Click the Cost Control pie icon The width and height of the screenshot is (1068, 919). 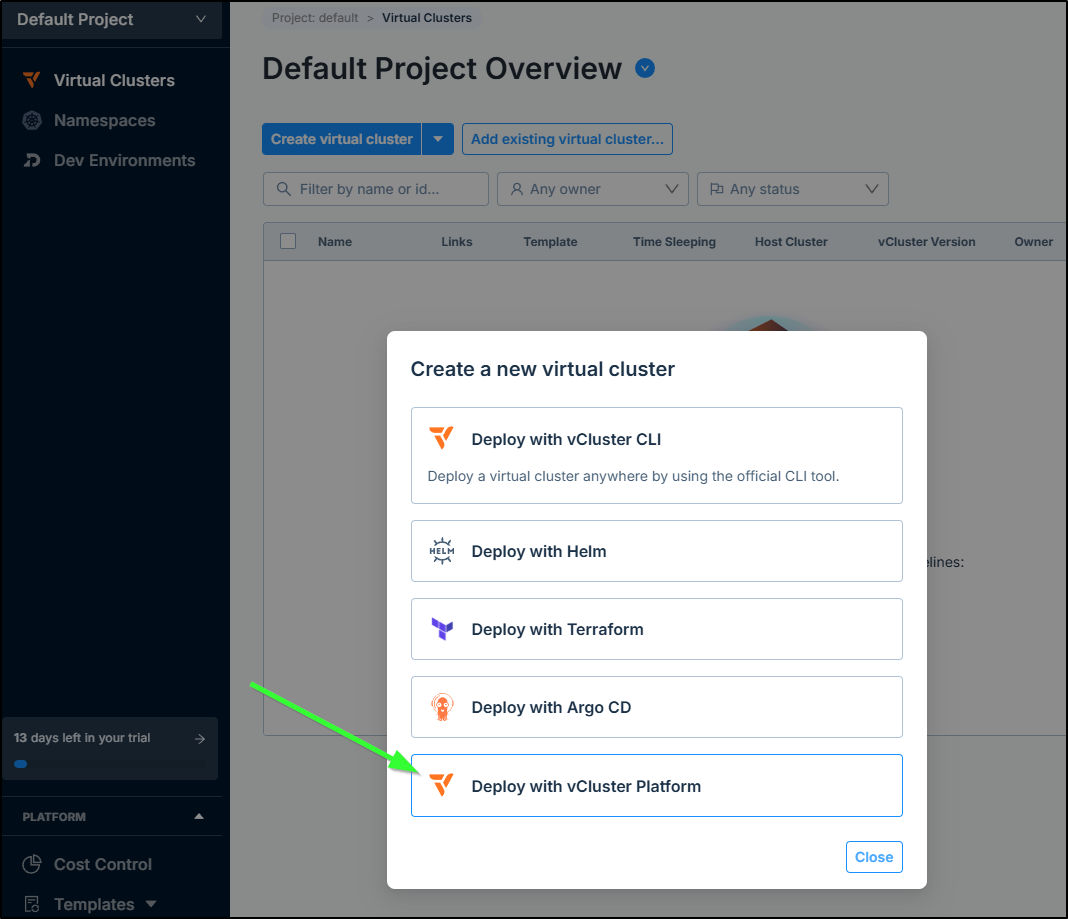[x=32, y=864]
